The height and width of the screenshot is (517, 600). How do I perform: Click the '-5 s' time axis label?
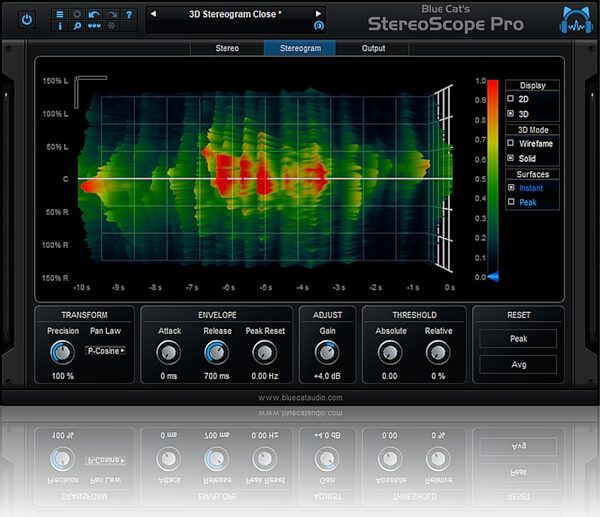265,287
